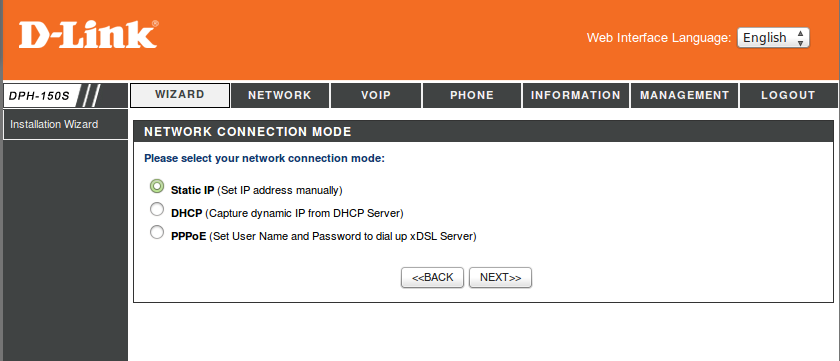Go to the VOIP tab
The image size is (840, 361).
376,95
